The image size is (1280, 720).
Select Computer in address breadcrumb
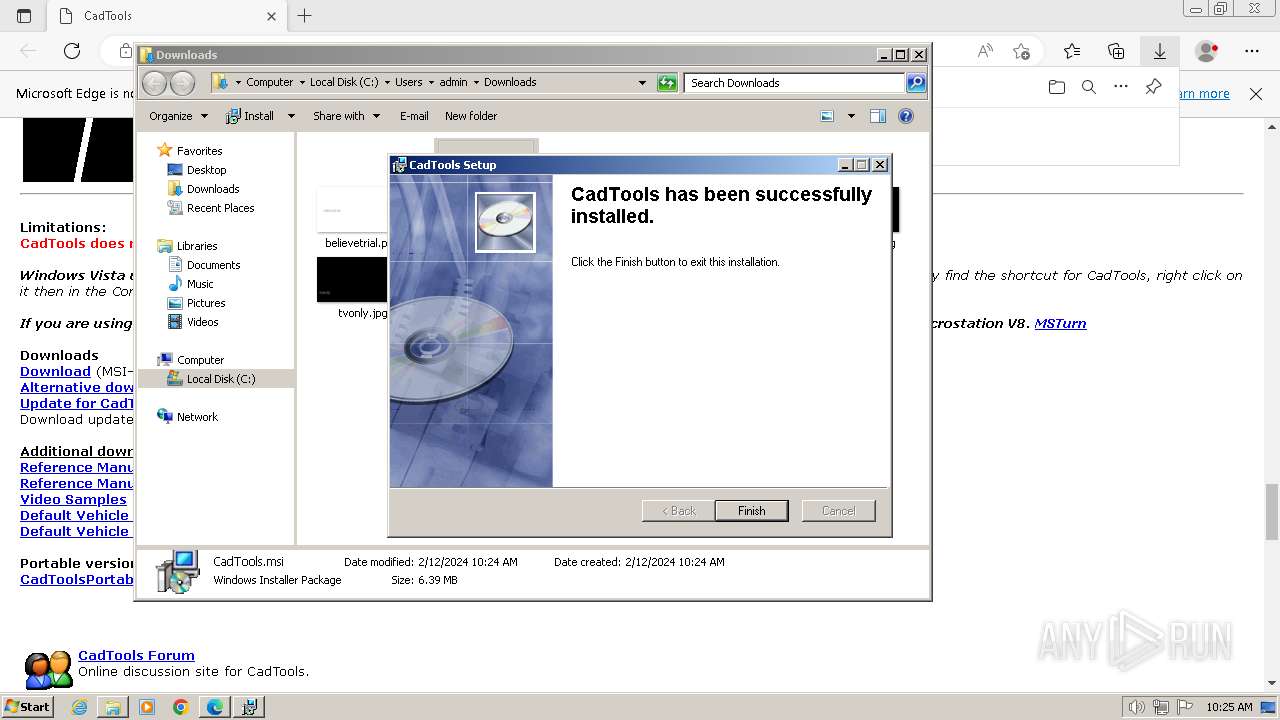pos(270,82)
